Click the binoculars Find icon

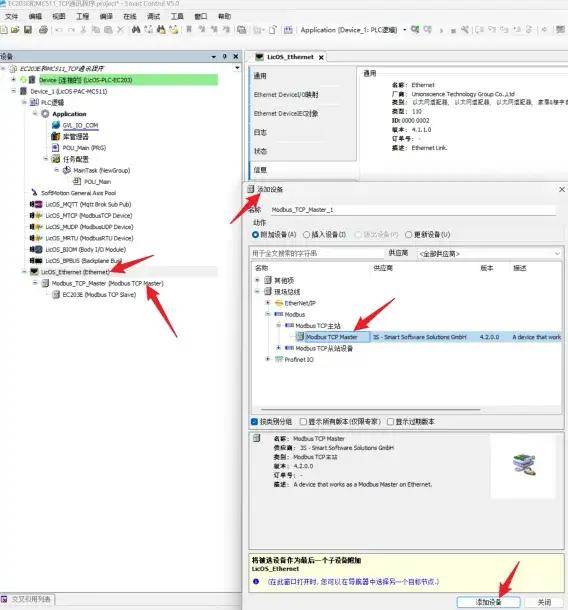pyautogui.click(x=136, y=30)
